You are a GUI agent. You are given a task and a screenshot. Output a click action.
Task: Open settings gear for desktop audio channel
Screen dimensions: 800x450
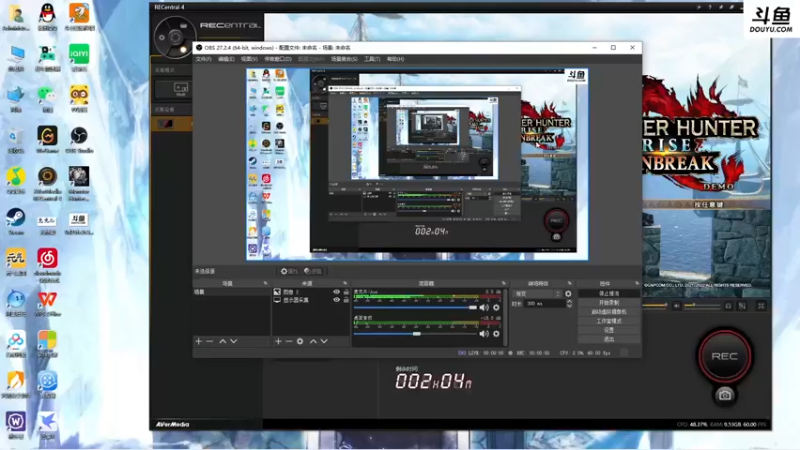[496, 334]
